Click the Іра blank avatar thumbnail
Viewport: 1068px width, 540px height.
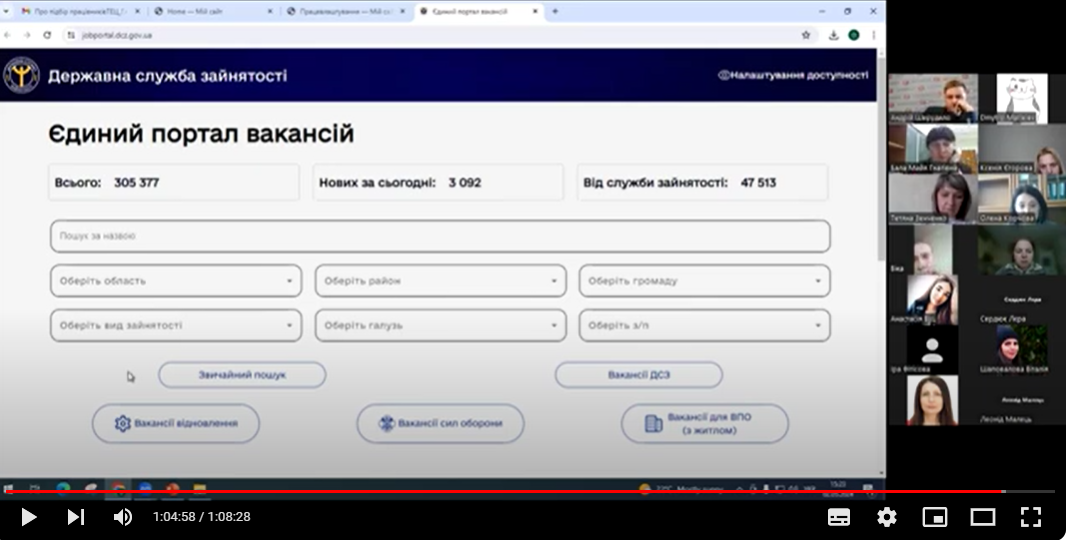[932, 349]
